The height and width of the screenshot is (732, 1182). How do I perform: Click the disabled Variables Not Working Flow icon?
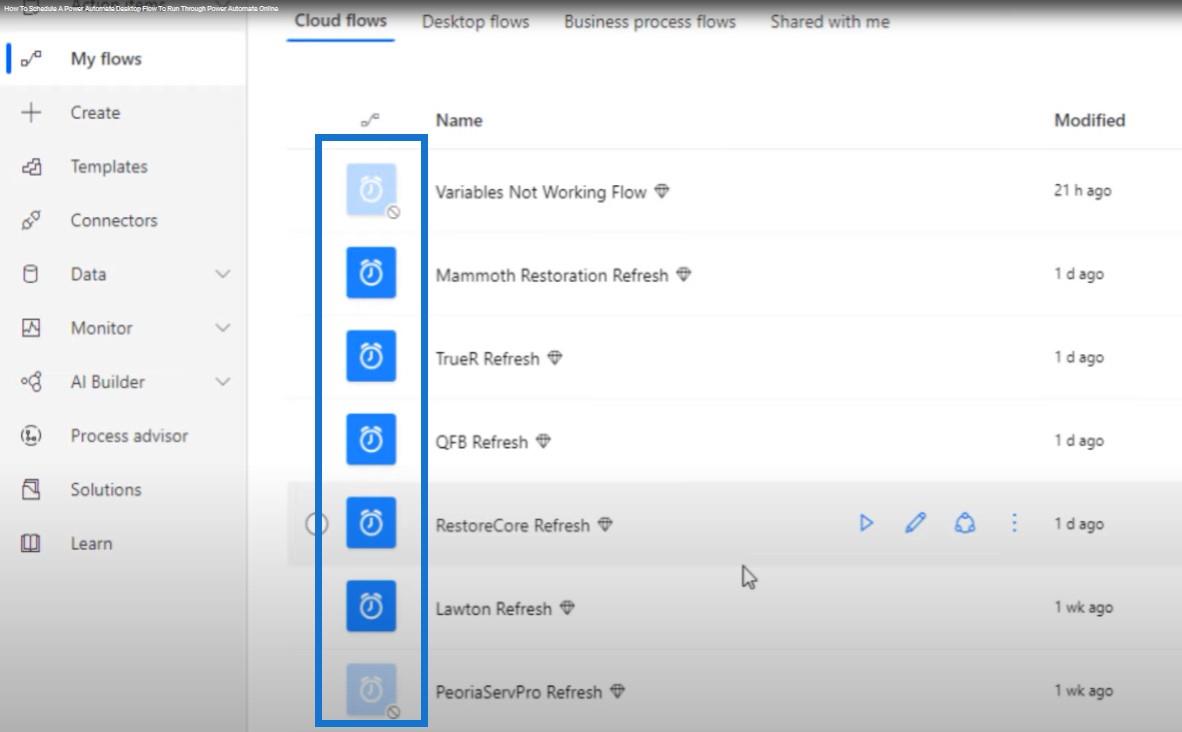pyautogui.click(x=371, y=190)
